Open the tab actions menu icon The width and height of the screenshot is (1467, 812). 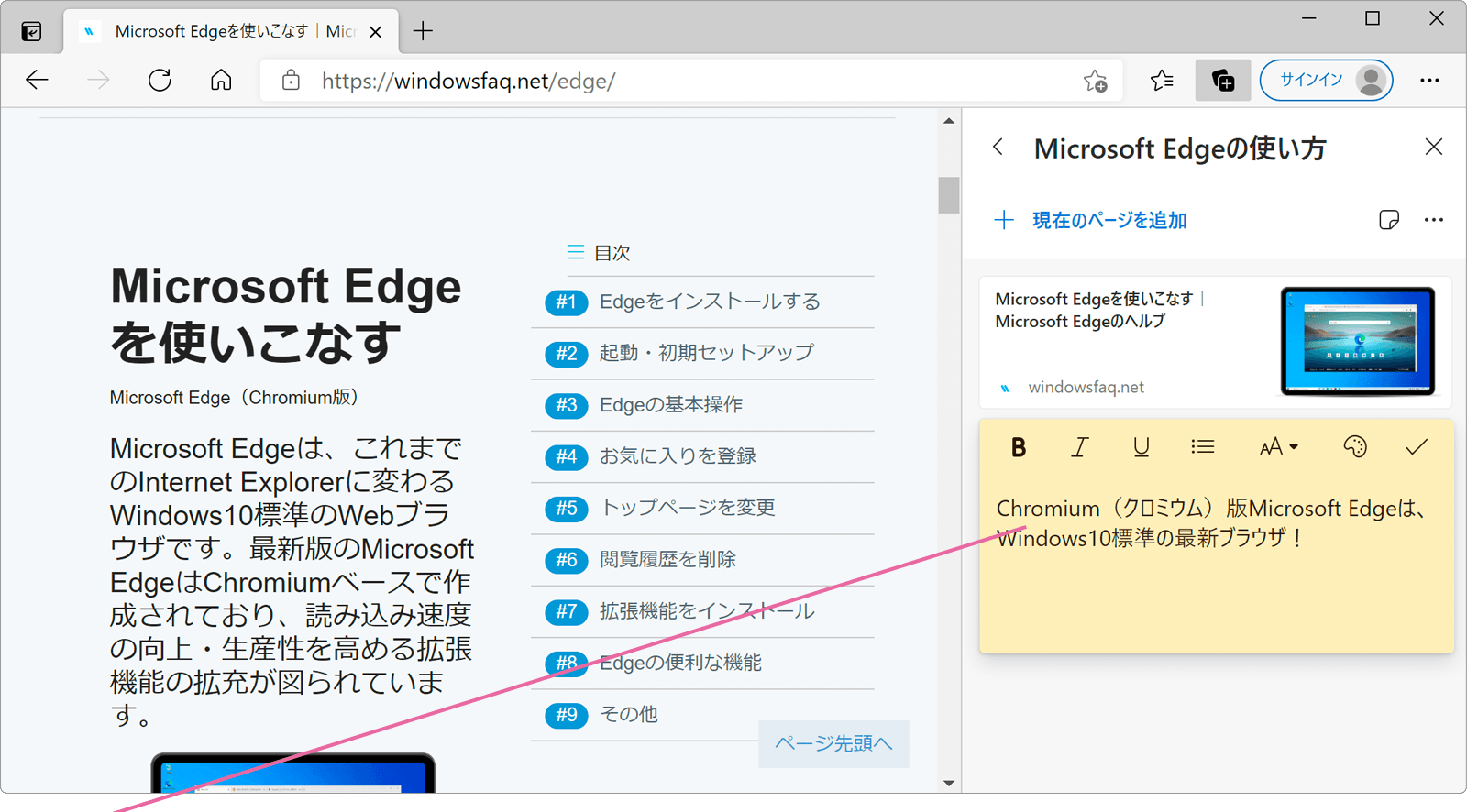click(x=31, y=32)
